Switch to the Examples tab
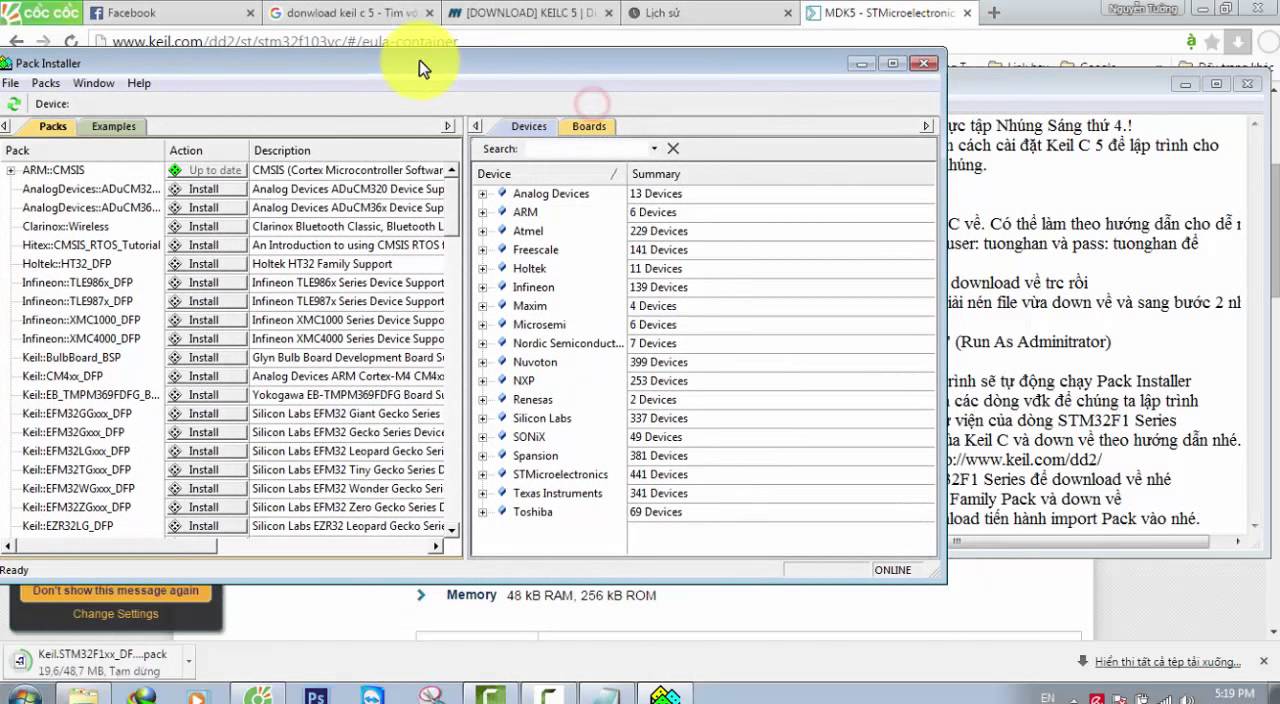1280x704 pixels. pyautogui.click(x=114, y=126)
